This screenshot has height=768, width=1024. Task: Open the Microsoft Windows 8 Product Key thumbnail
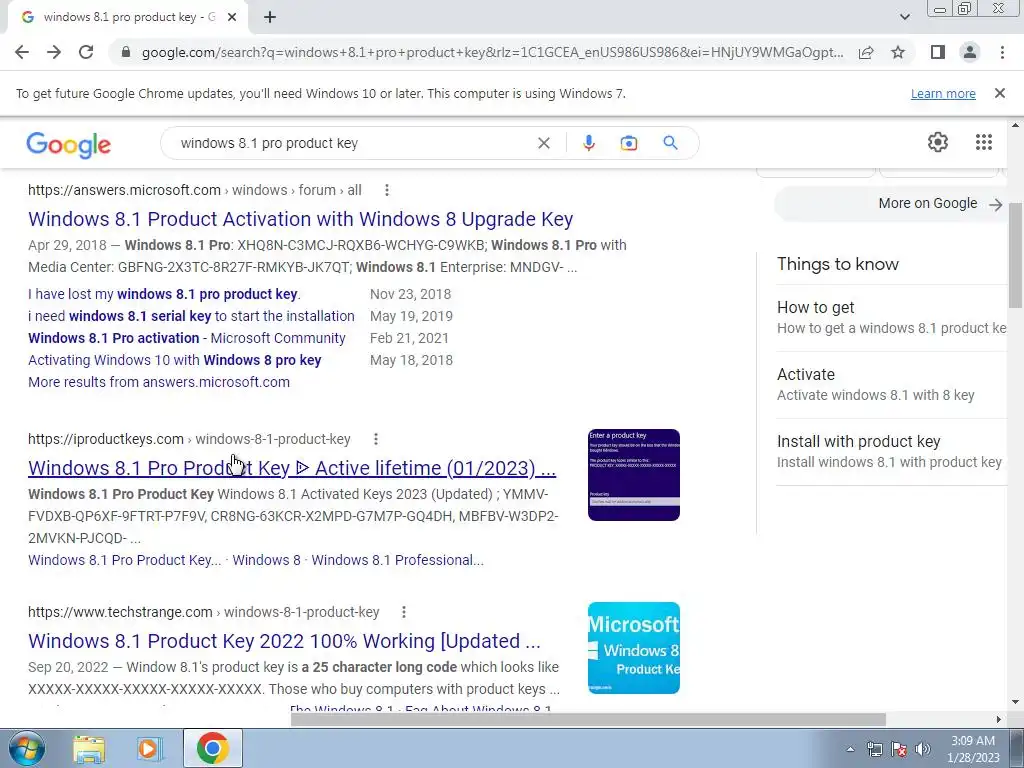(633, 648)
